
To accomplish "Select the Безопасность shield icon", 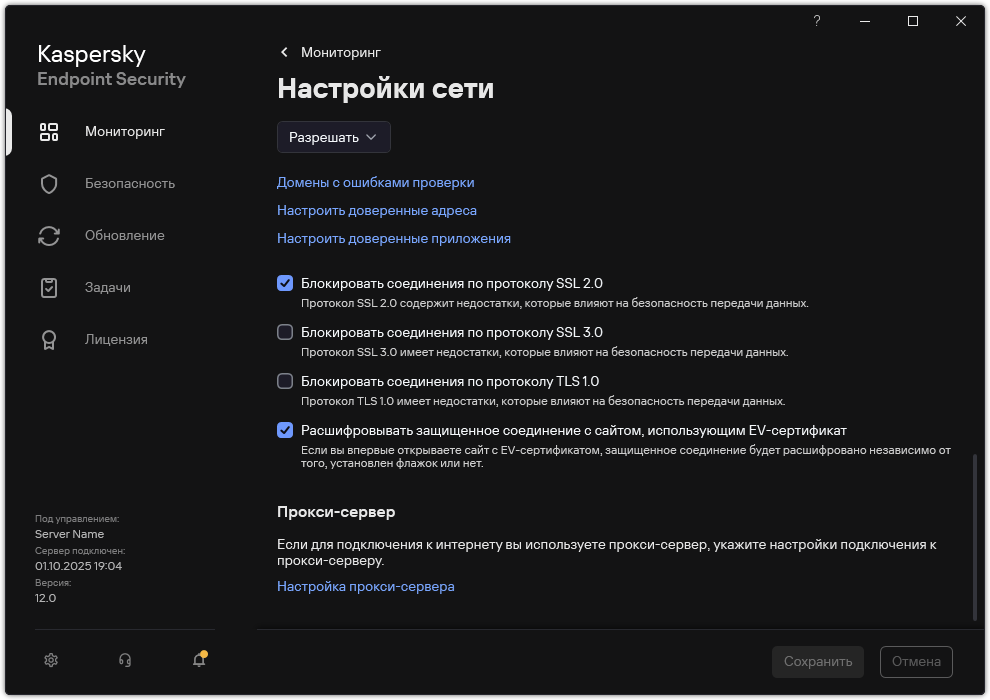I will pos(49,183).
